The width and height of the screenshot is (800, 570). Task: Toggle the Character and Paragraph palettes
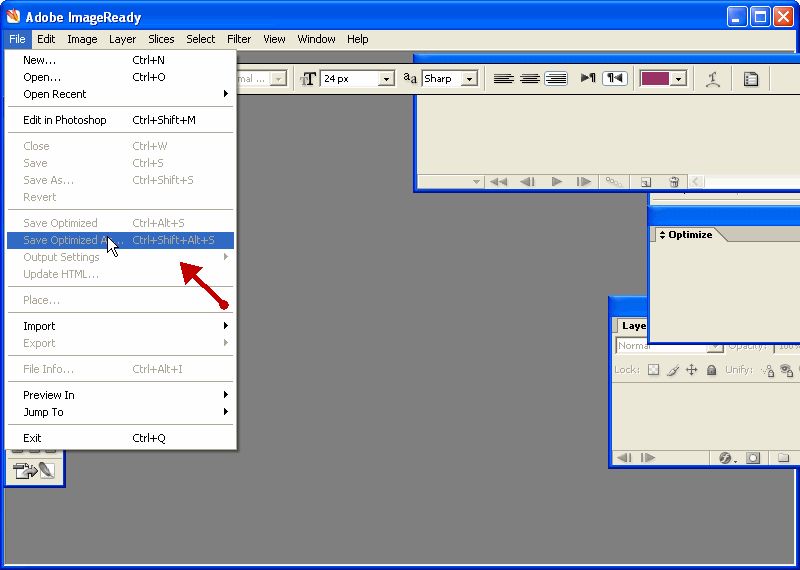coord(751,79)
